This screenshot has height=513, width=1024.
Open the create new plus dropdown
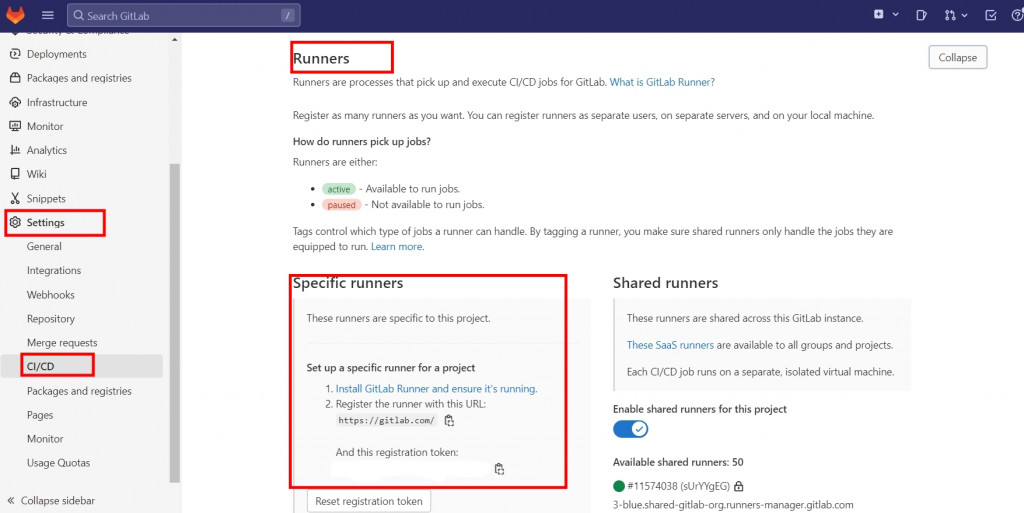886,14
